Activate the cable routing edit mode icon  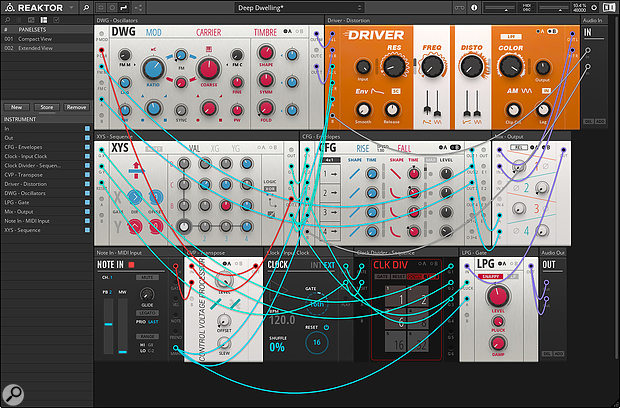[x=124, y=8]
